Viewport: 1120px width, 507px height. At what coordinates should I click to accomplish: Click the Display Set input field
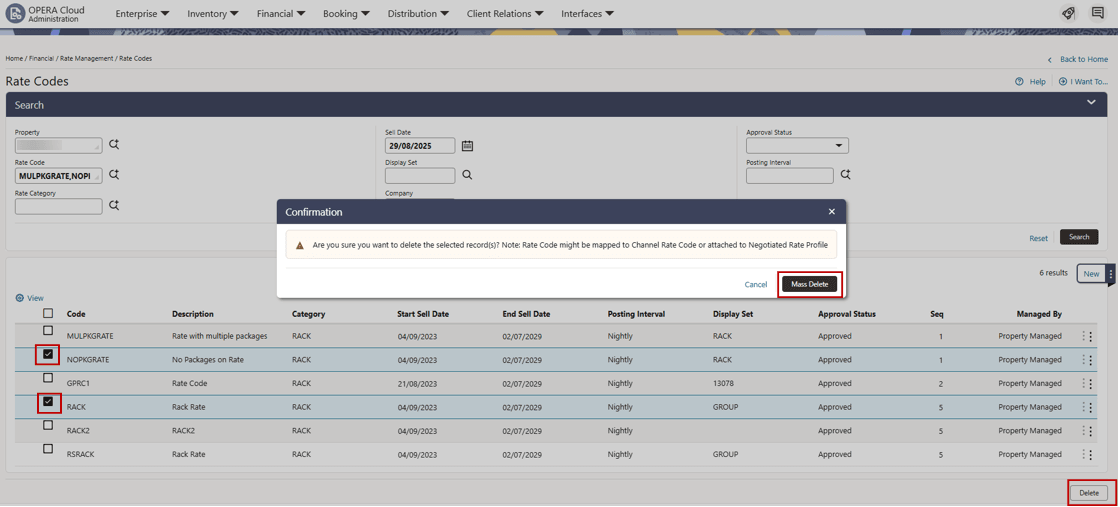tap(420, 176)
